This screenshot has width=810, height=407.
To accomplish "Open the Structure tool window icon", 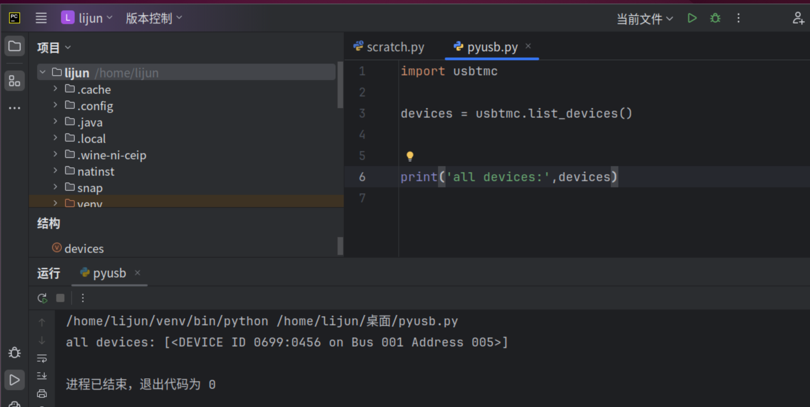I will 14,80.
